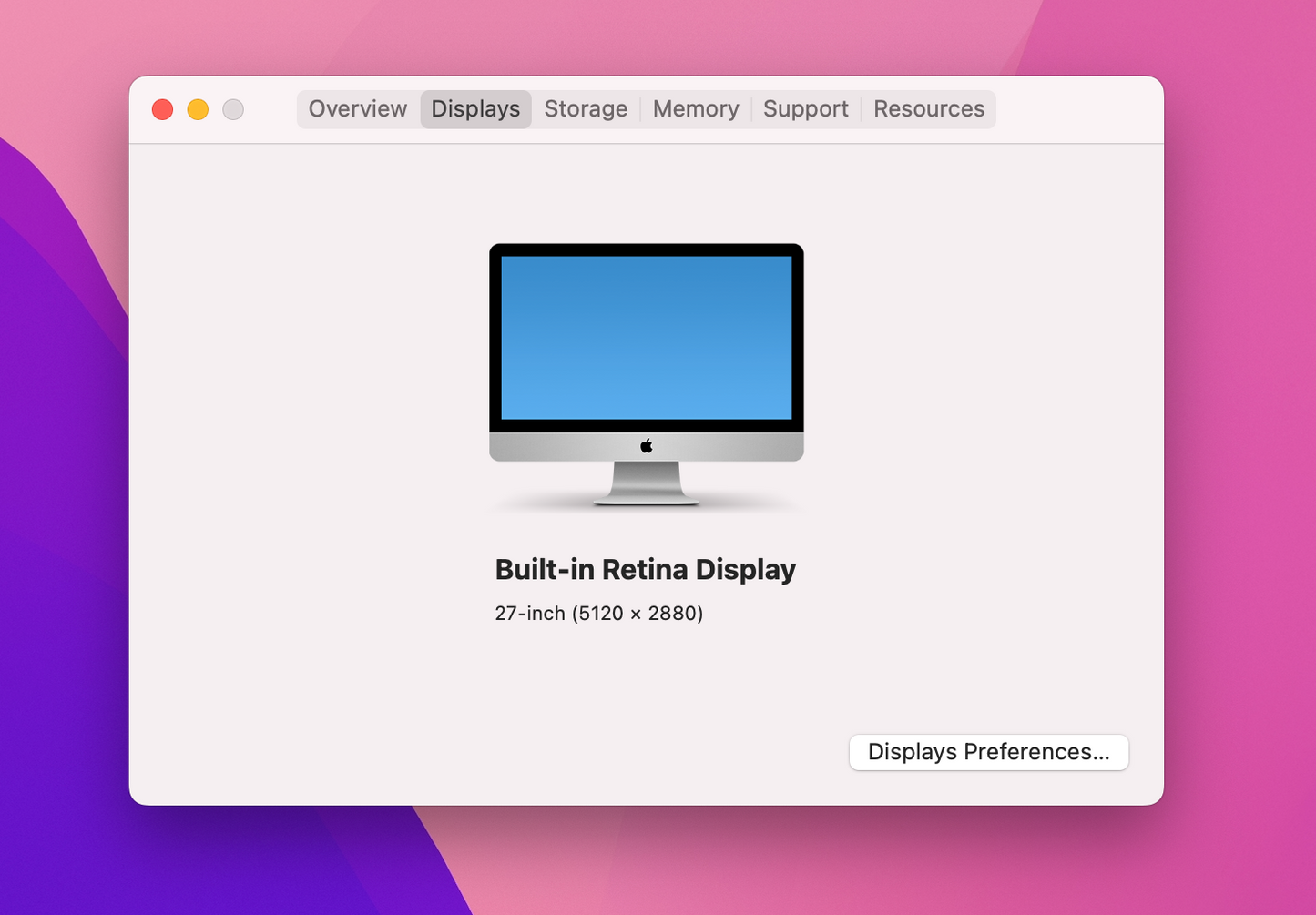Click the divider between Support and Resources tabs
The height and width of the screenshot is (915, 1316).
[862, 108]
